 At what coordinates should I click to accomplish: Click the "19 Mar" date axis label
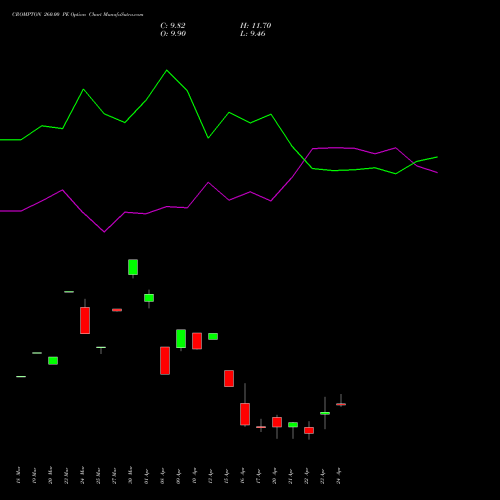pyautogui.click(x=34, y=475)
